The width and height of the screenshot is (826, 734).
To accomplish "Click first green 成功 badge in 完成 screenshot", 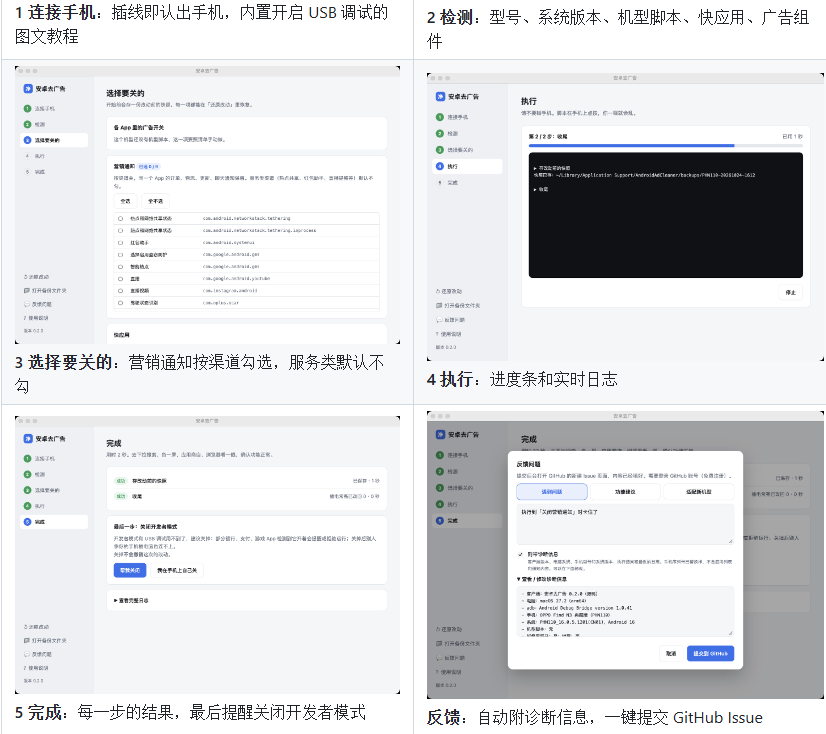I will (121, 481).
